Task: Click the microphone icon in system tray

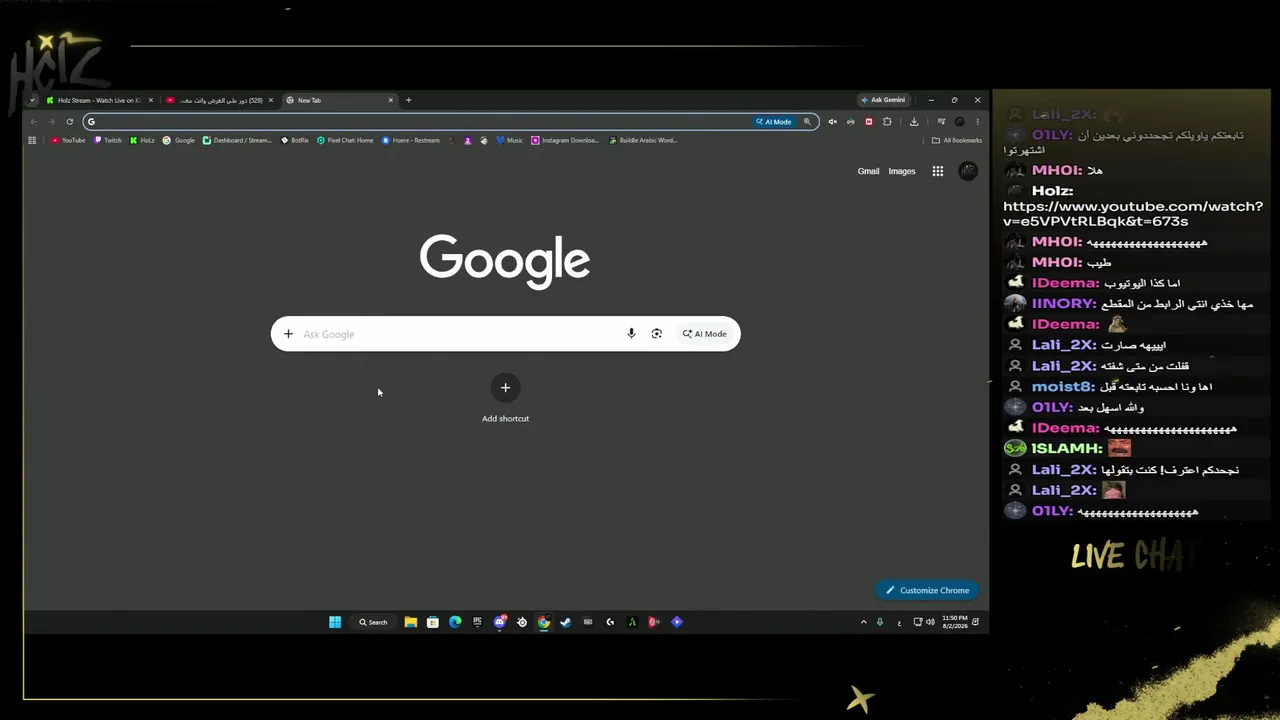Action: coord(880,622)
